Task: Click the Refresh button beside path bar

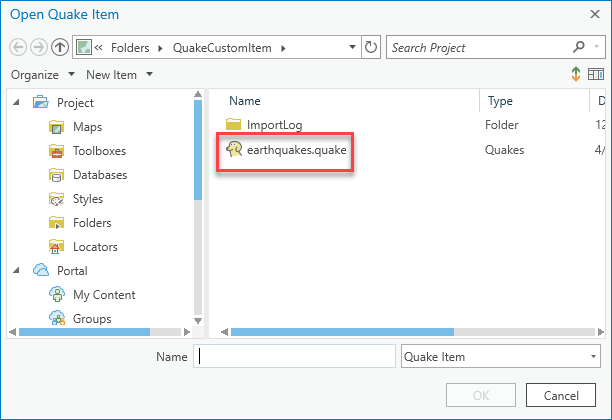Action: click(371, 47)
